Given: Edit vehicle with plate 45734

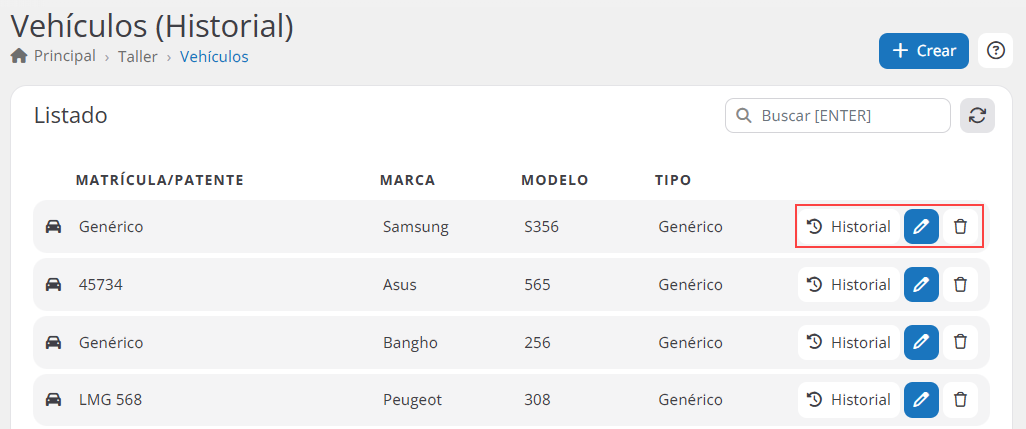Looking at the screenshot, I should pos(921,285).
